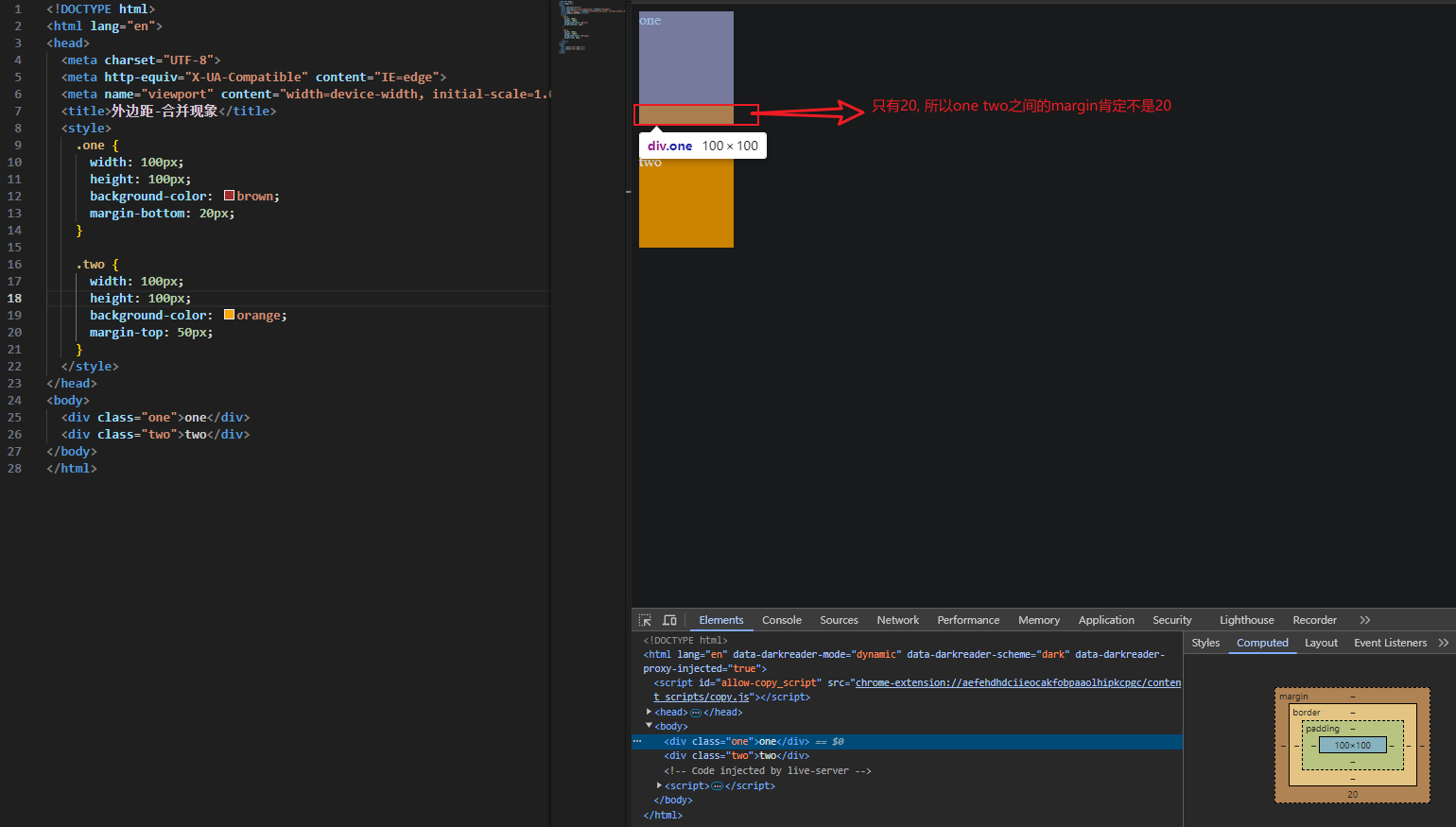Select the Application tab
The width and height of the screenshot is (1456, 827).
click(x=1106, y=620)
